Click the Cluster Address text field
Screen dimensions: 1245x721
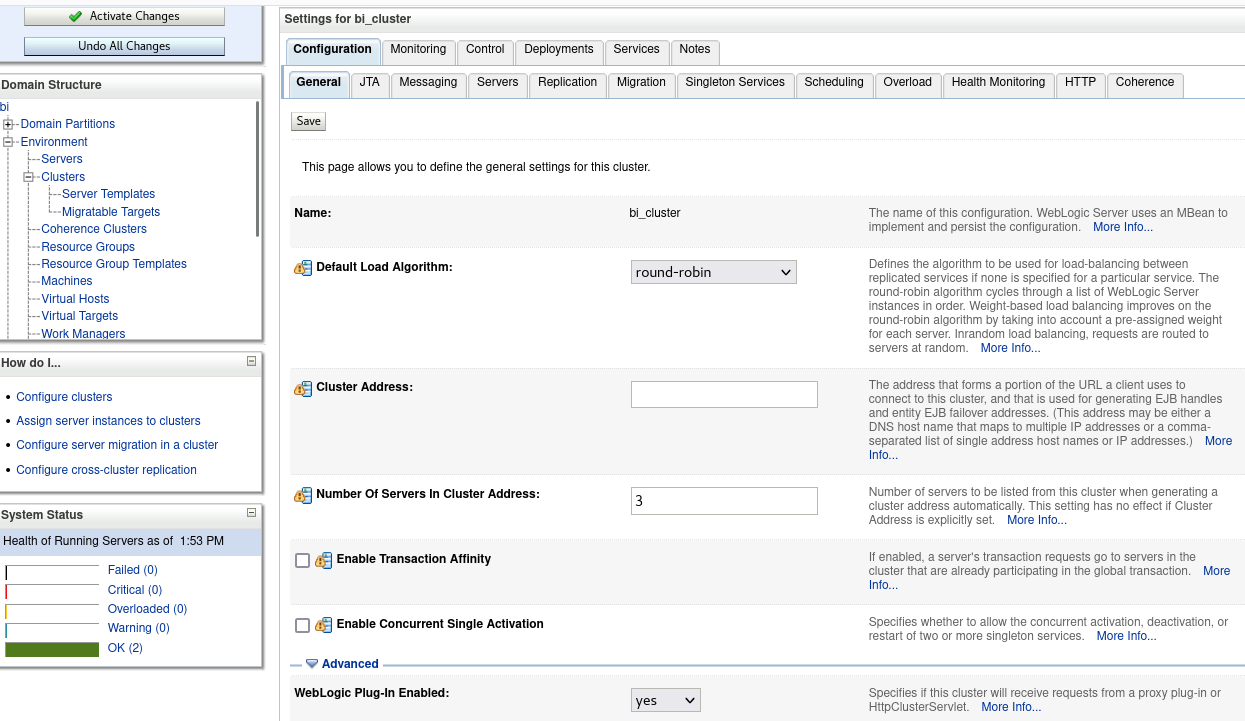pos(724,394)
